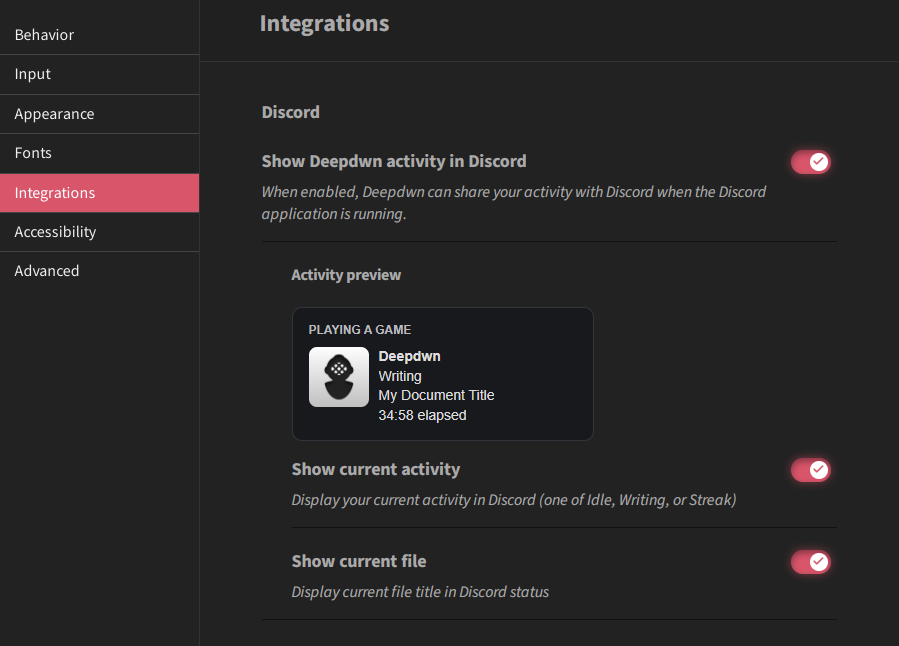The height and width of the screenshot is (646, 899).
Task: Go to the Fonts settings
Action: tap(99, 153)
